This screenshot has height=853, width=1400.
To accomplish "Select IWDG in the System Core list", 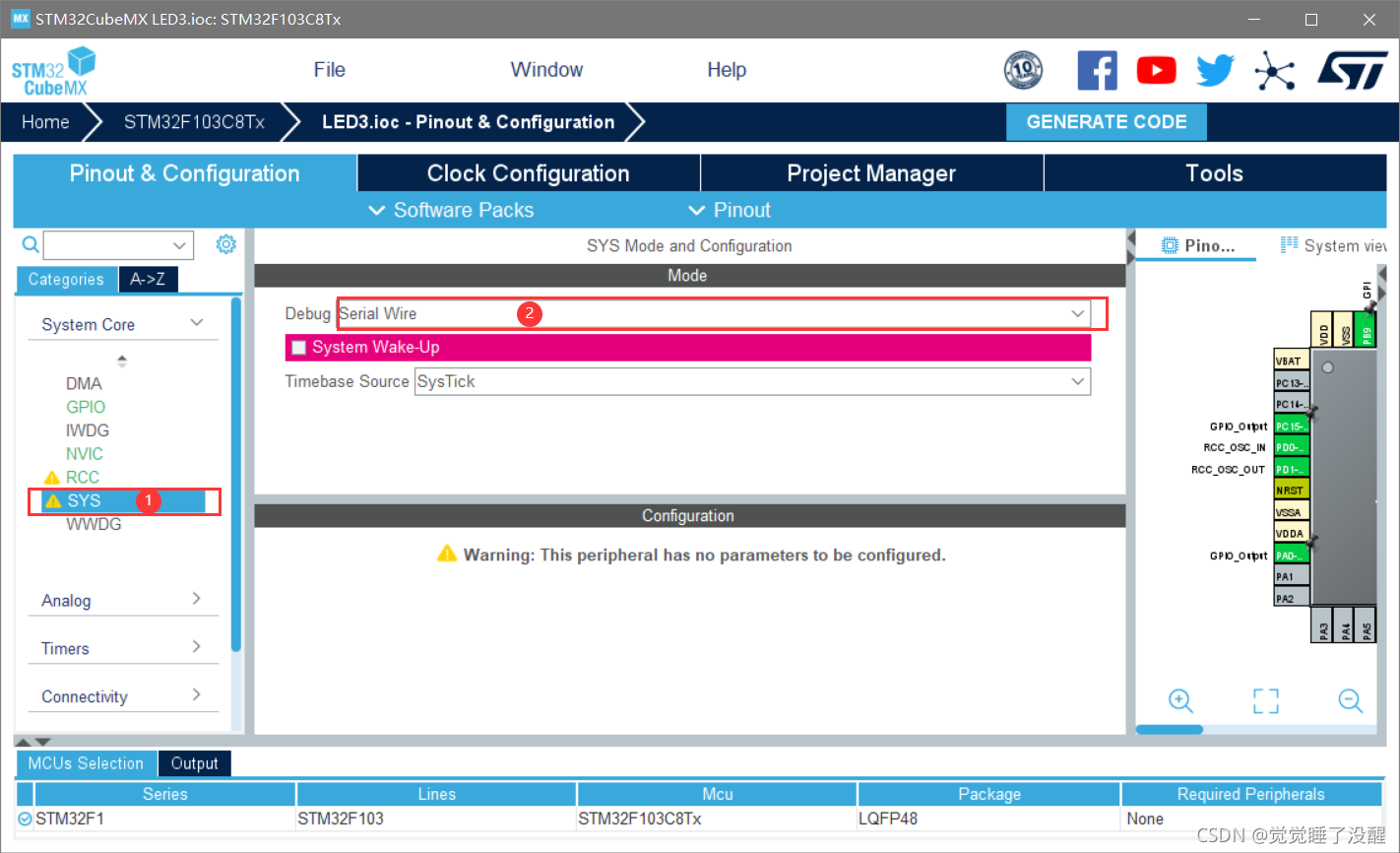I will 88,430.
